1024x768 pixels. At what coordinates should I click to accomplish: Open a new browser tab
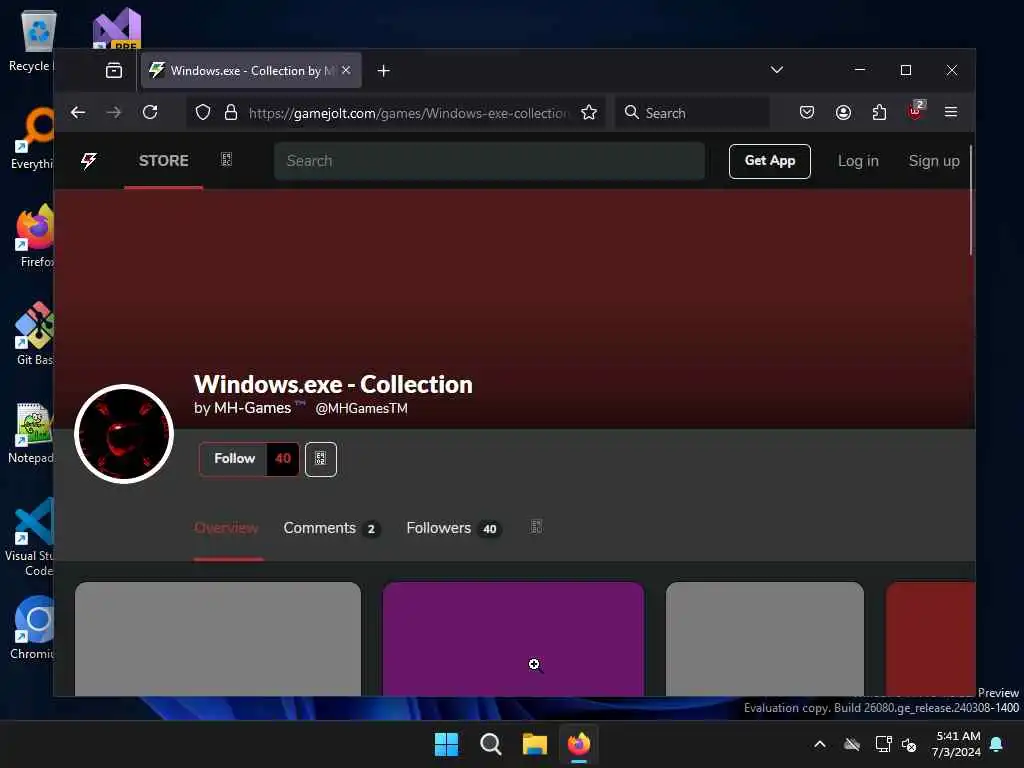click(383, 71)
